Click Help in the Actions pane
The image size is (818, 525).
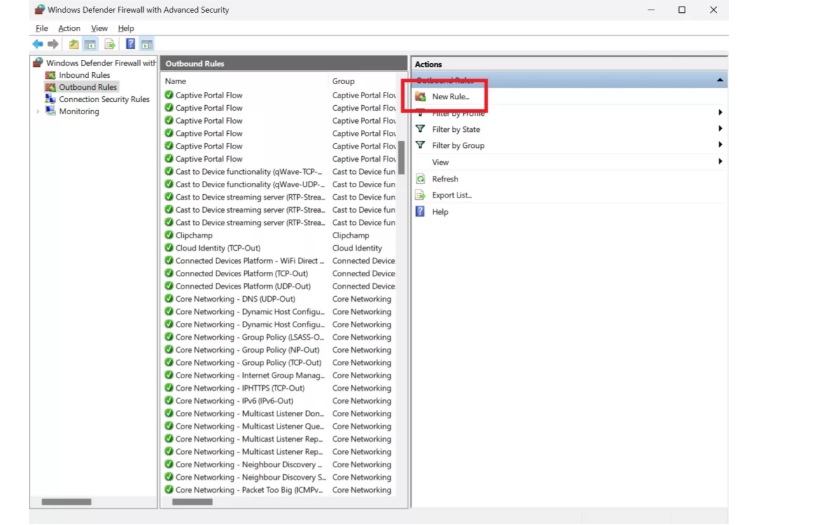[440, 212]
